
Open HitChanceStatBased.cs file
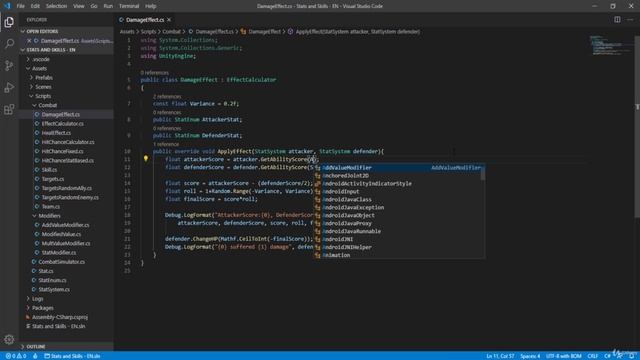click(x=67, y=160)
